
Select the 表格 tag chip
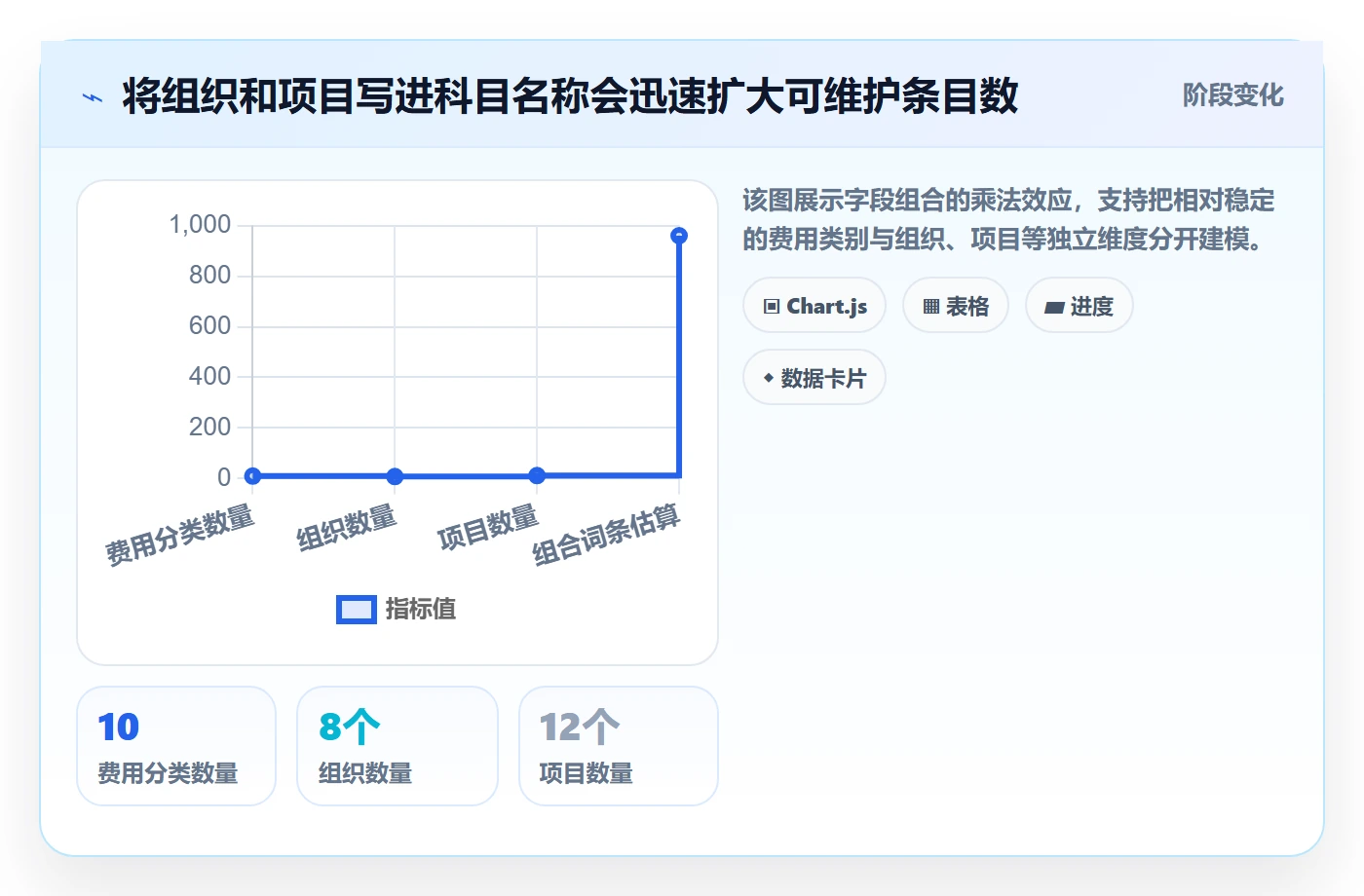click(x=956, y=306)
